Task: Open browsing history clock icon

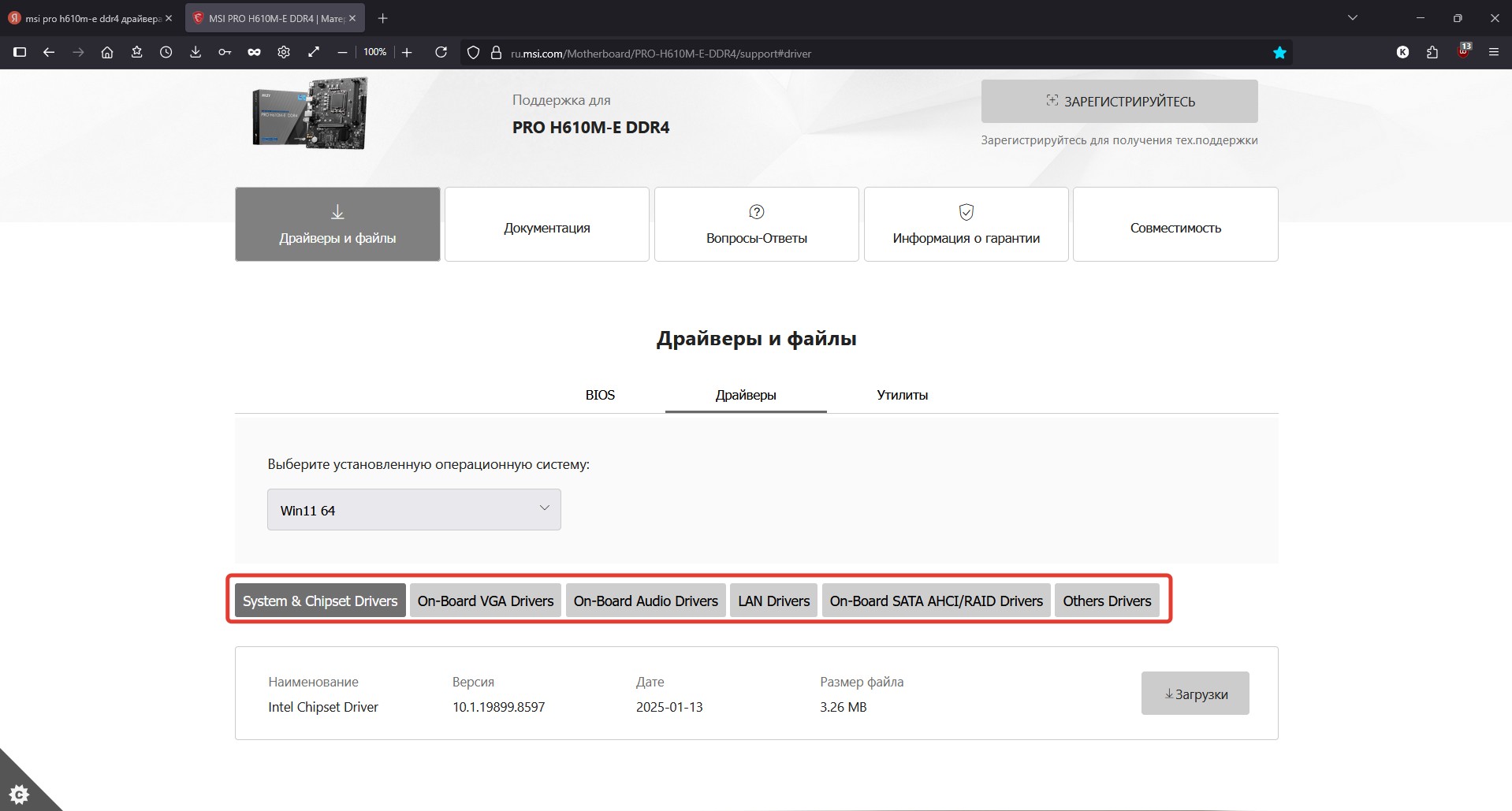Action: click(166, 52)
